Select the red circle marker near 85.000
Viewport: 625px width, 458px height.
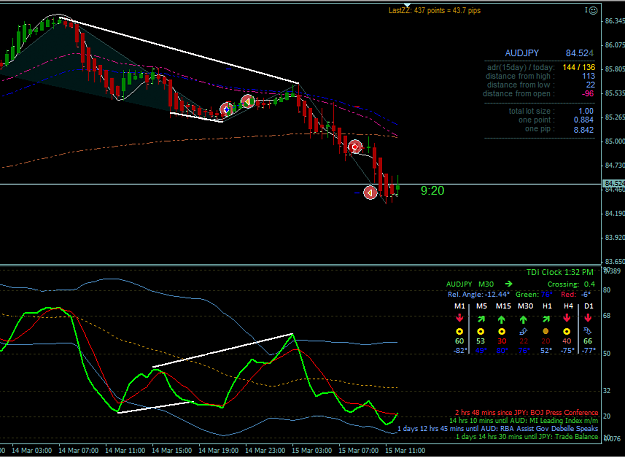pos(355,147)
